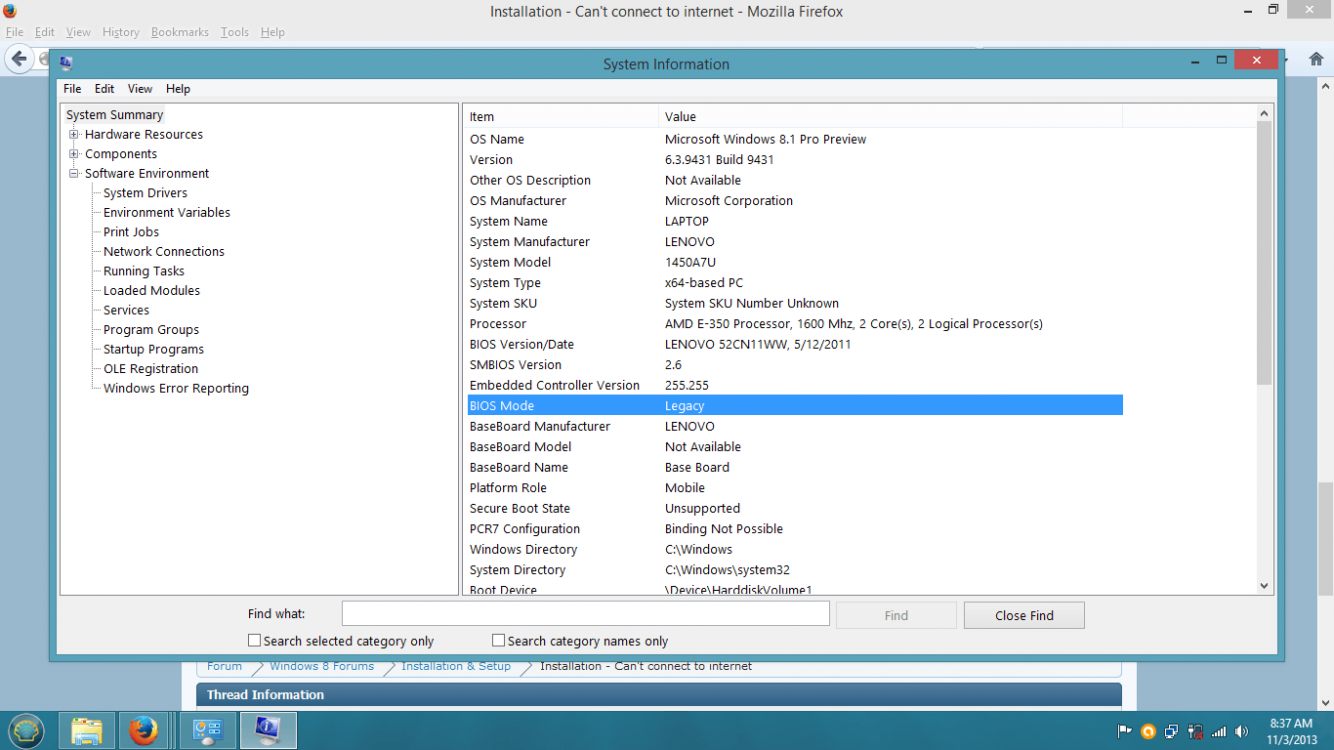
Task: Select System Drivers in tree
Action: pos(145,193)
